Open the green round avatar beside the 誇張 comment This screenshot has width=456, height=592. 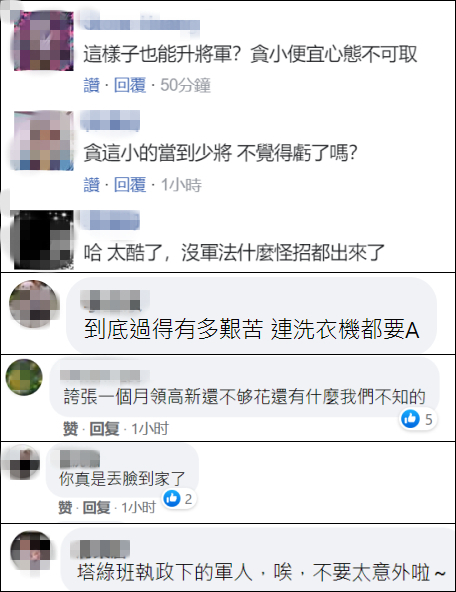pyautogui.click(x=24, y=377)
